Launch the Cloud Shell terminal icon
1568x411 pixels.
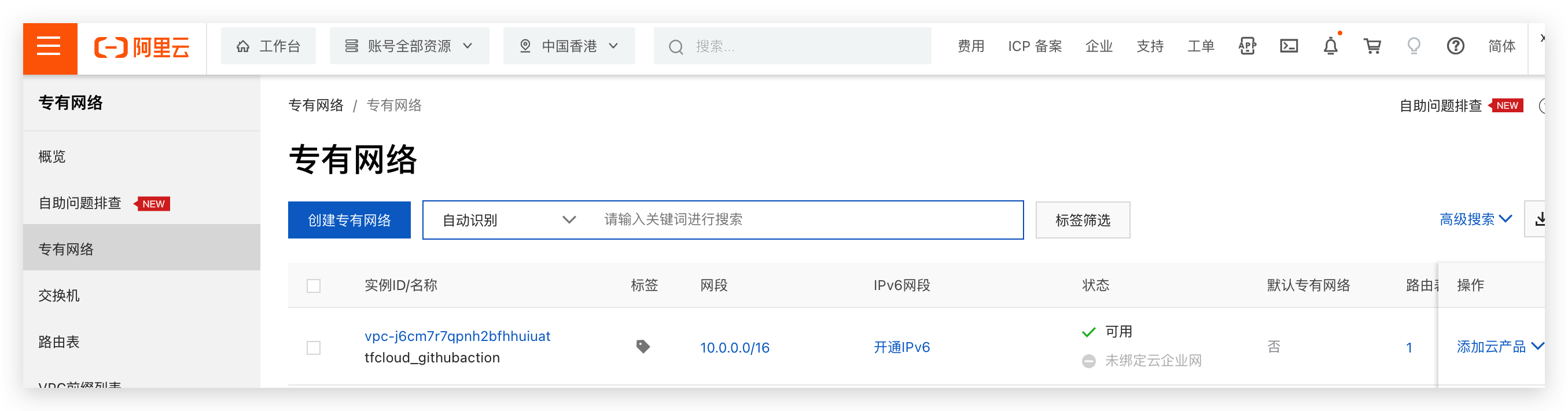tap(1289, 46)
